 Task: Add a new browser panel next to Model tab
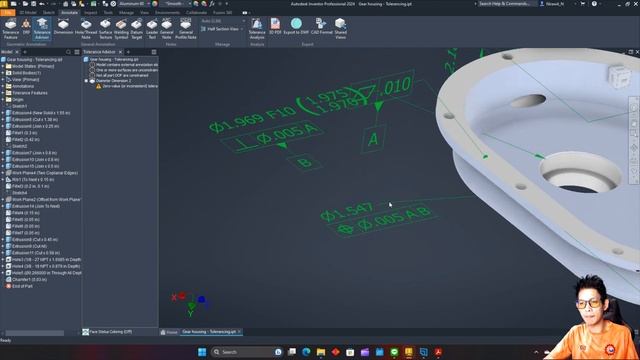tap(25, 52)
